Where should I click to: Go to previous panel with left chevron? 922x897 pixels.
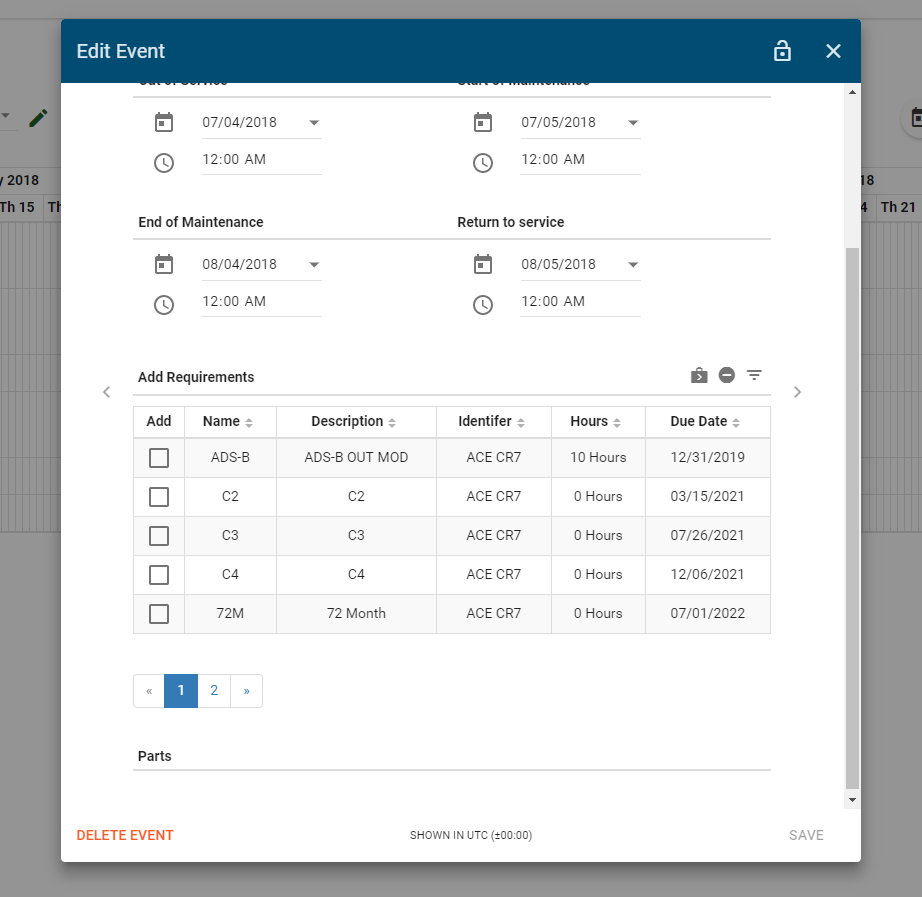(106, 392)
